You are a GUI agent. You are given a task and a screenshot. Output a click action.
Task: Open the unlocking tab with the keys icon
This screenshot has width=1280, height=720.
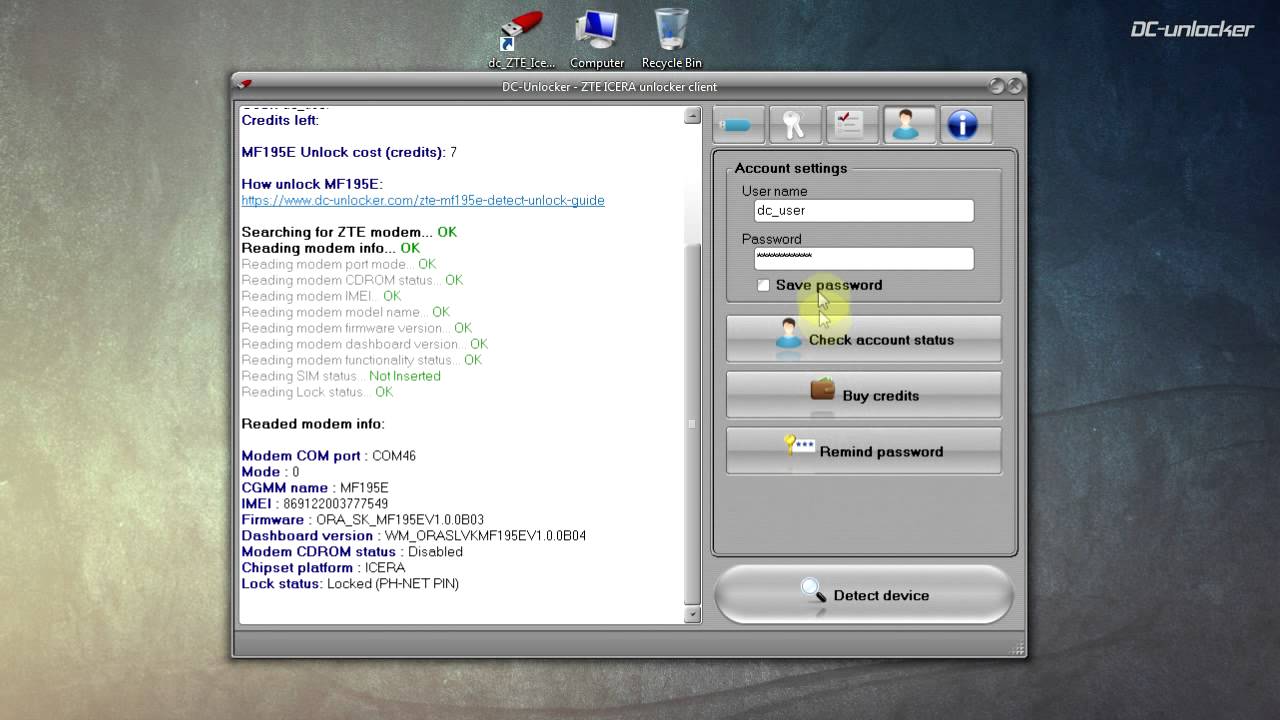coord(795,125)
